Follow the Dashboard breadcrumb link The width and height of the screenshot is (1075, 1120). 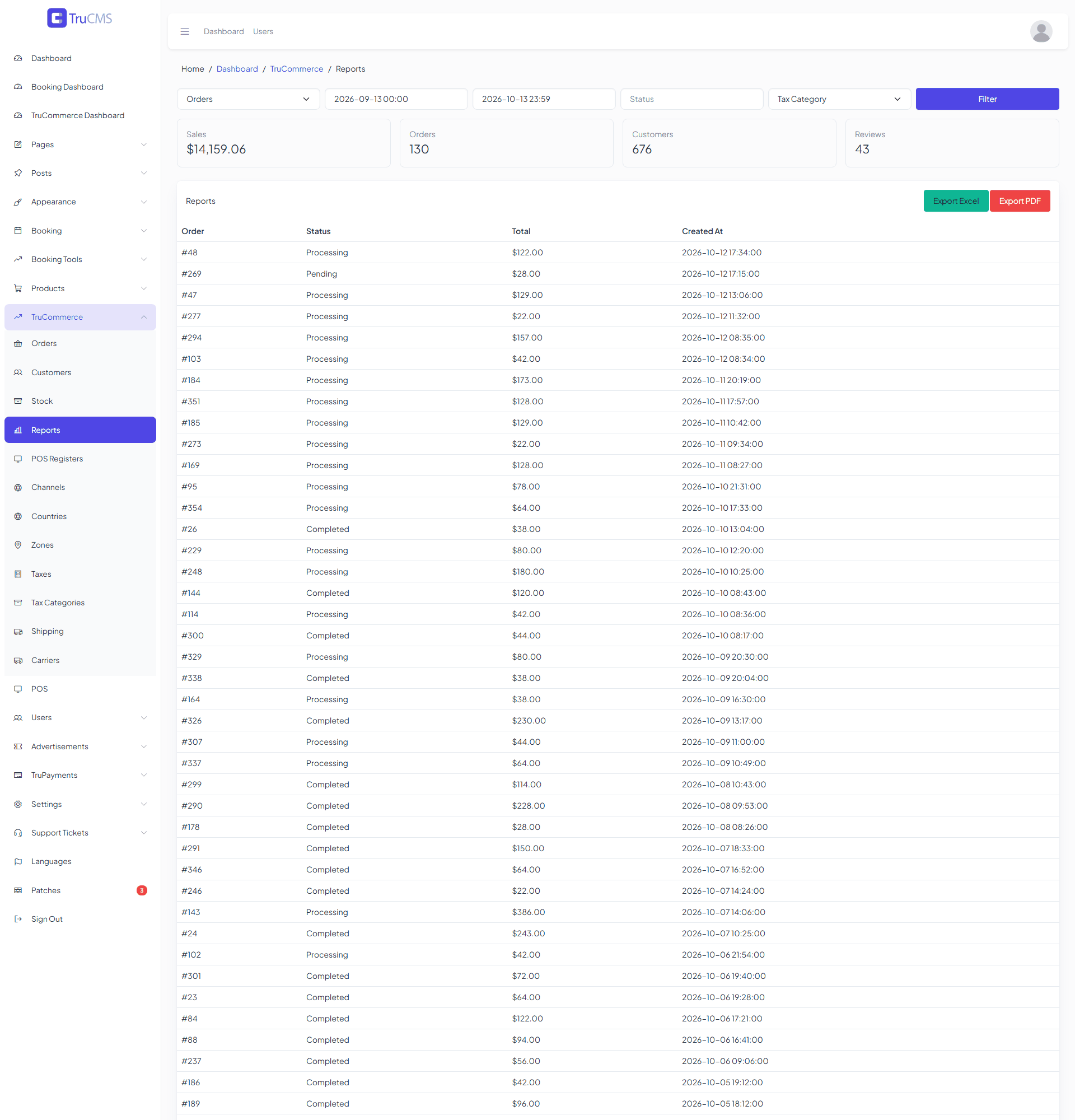point(237,68)
